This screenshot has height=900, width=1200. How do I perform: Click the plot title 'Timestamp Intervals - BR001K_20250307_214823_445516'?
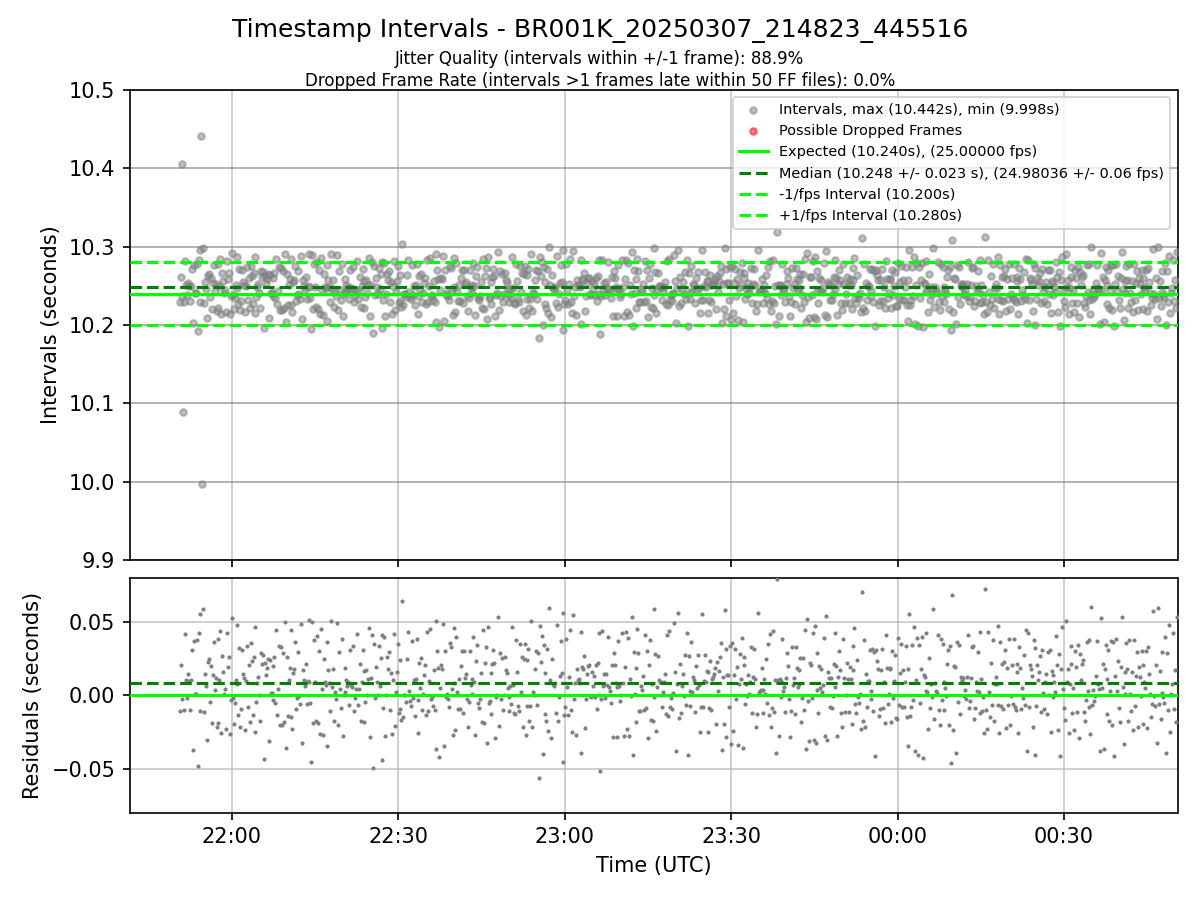[x=600, y=29]
